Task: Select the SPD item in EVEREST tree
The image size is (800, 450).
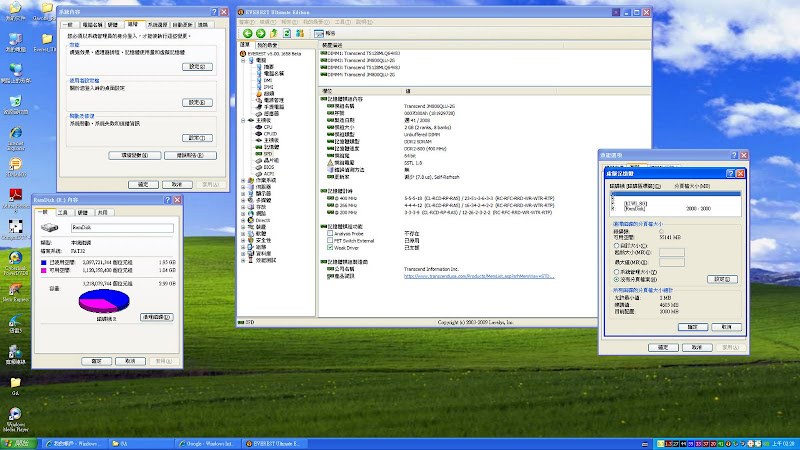Action: (x=269, y=152)
